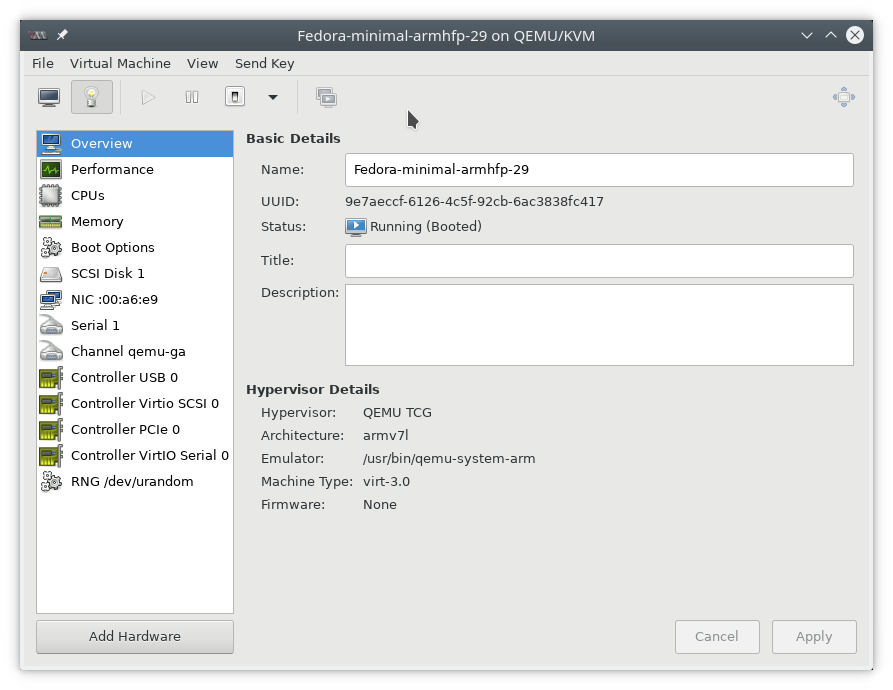Screen dimensions: 893x690
Task: Click the Memory module icon
Action: pos(51,222)
